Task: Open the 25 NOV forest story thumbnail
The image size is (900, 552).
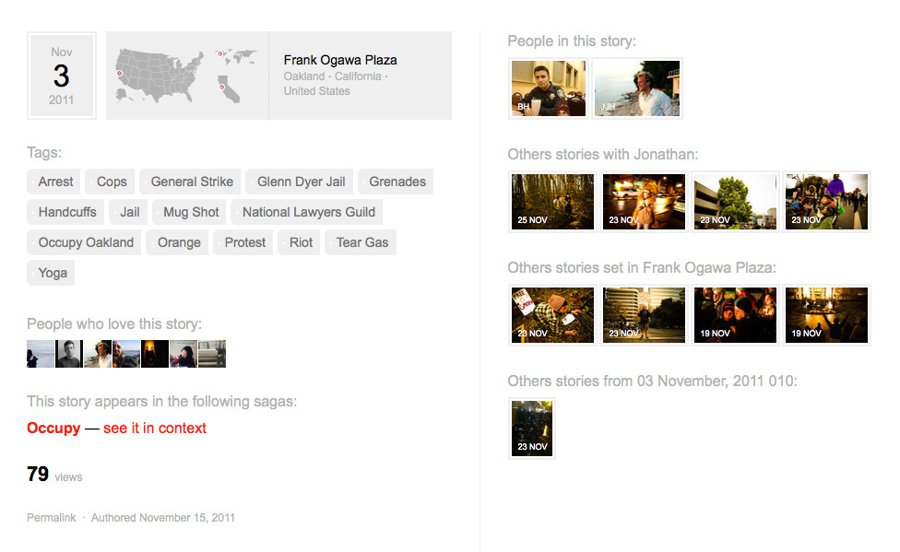Action: [552, 201]
